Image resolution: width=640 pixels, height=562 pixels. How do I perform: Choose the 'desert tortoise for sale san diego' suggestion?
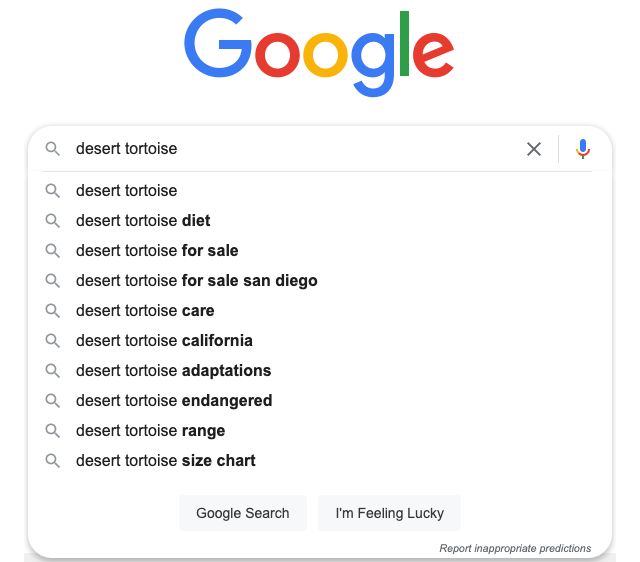197,281
